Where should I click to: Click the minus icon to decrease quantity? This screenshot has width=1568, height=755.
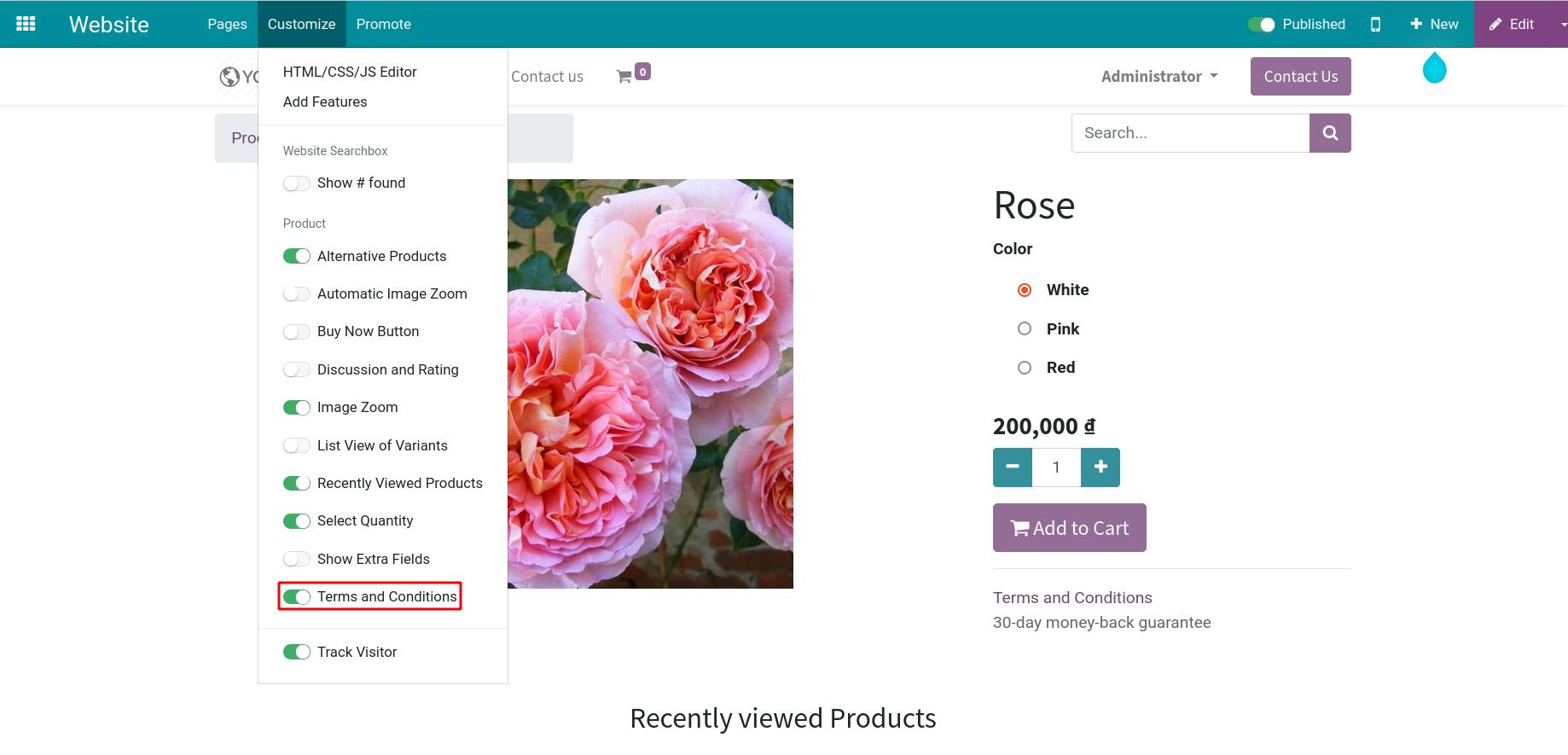[x=1013, y=467]
